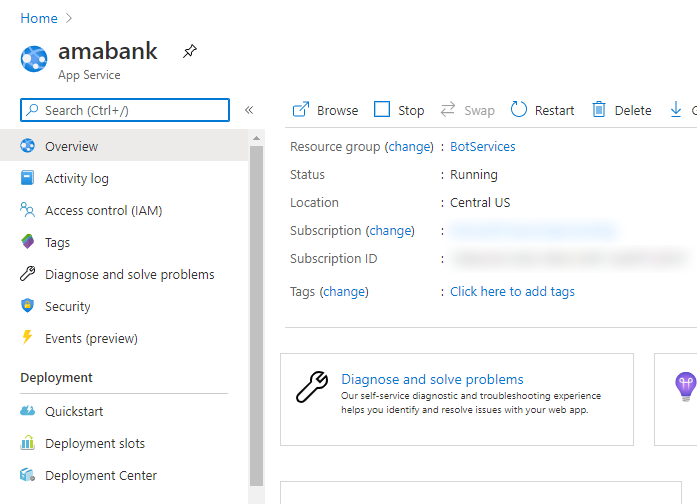The image size is (697, 504).
Task: Open the Tags sidebar item
Action: coord(57,242)
